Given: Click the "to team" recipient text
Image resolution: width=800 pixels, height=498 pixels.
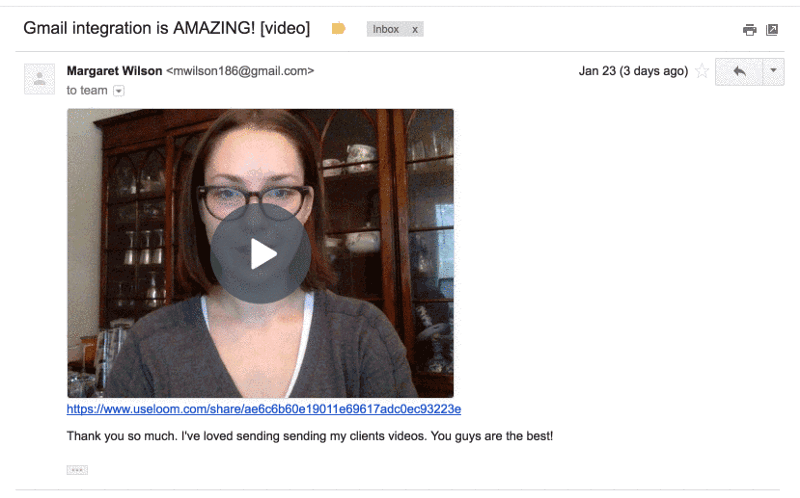Looking at the screenshot, I should coord(87,91).
